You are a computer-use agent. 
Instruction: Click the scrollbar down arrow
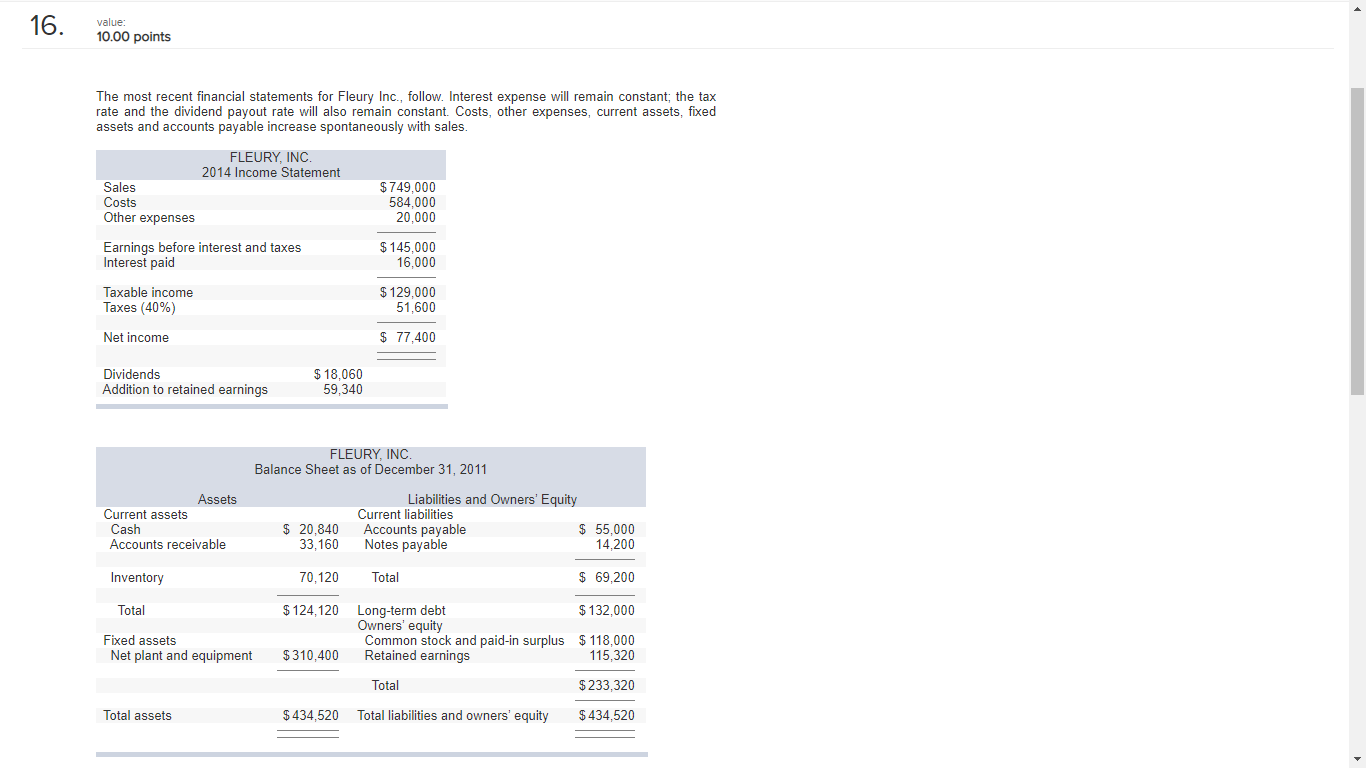pyautogui.click(x=1358, y=760)
